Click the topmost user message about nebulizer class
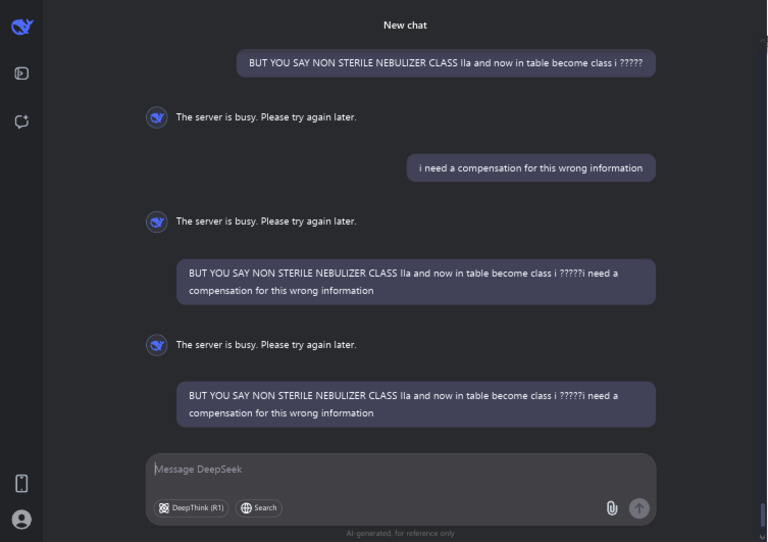 (445, 63)
